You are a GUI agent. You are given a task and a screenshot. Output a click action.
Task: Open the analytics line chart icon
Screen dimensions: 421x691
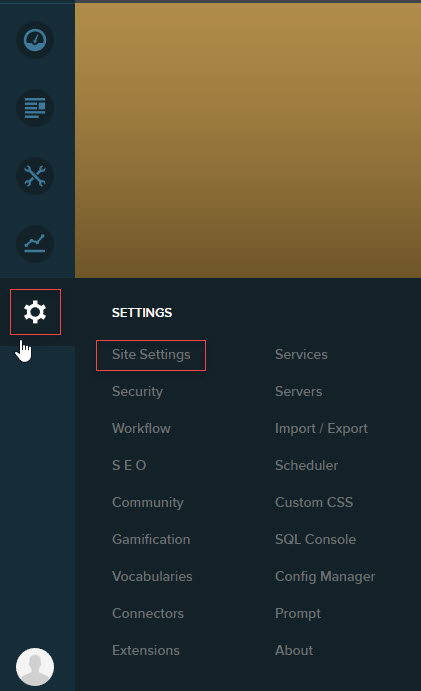coord(35,244)
